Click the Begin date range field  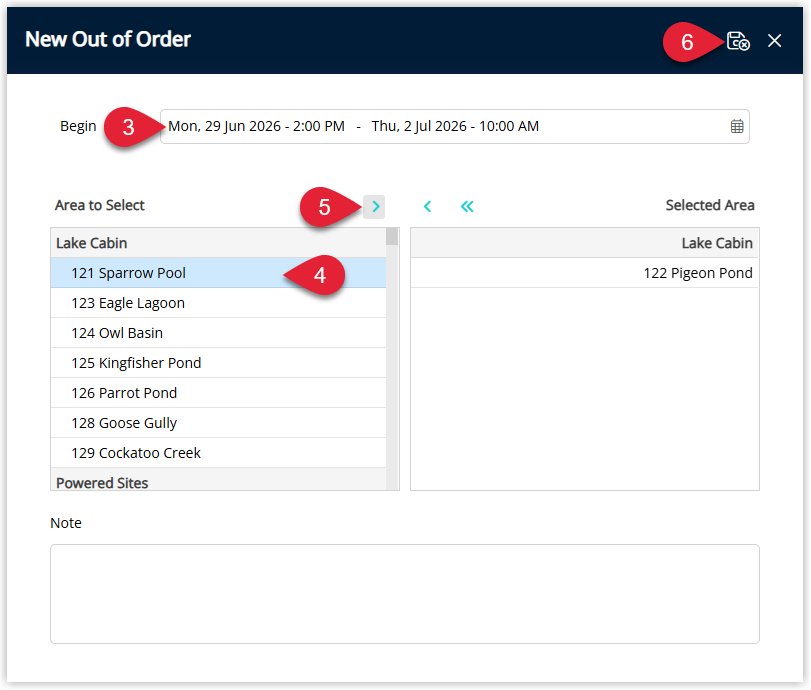455,126
